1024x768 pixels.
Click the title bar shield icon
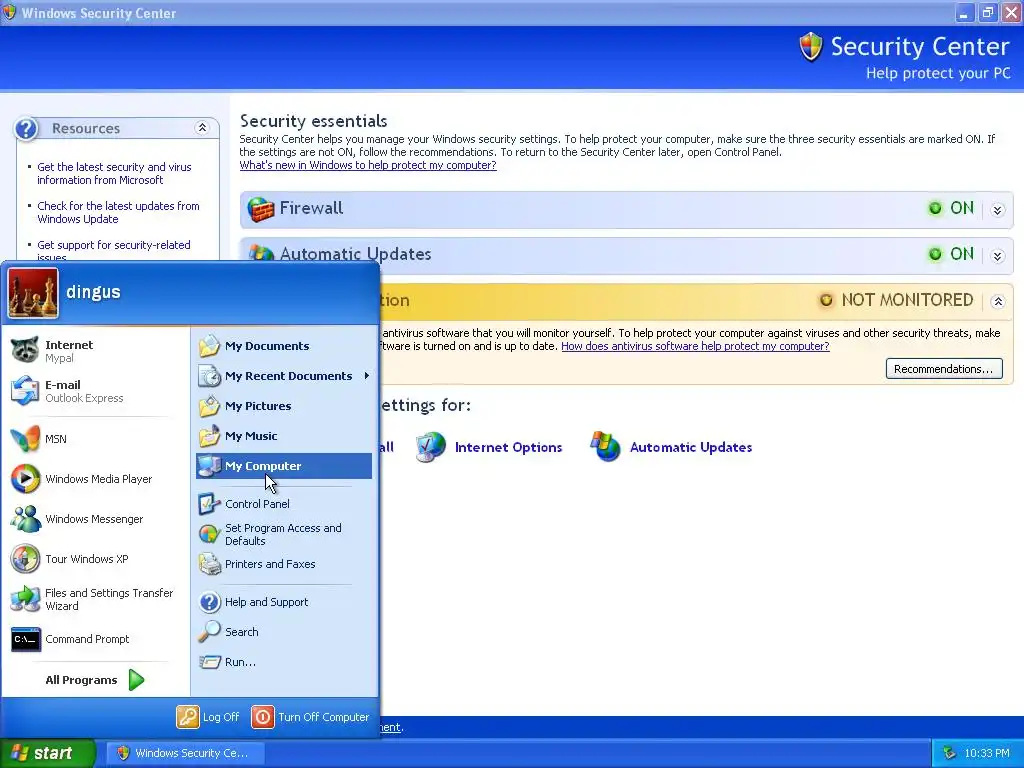(x=9, y=12)
